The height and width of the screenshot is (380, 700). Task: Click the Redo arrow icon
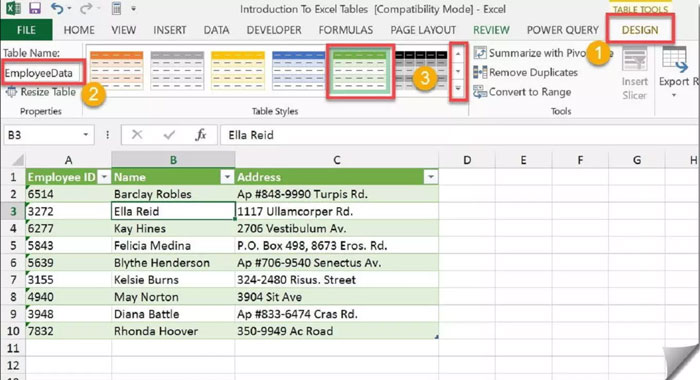point(86,8)
